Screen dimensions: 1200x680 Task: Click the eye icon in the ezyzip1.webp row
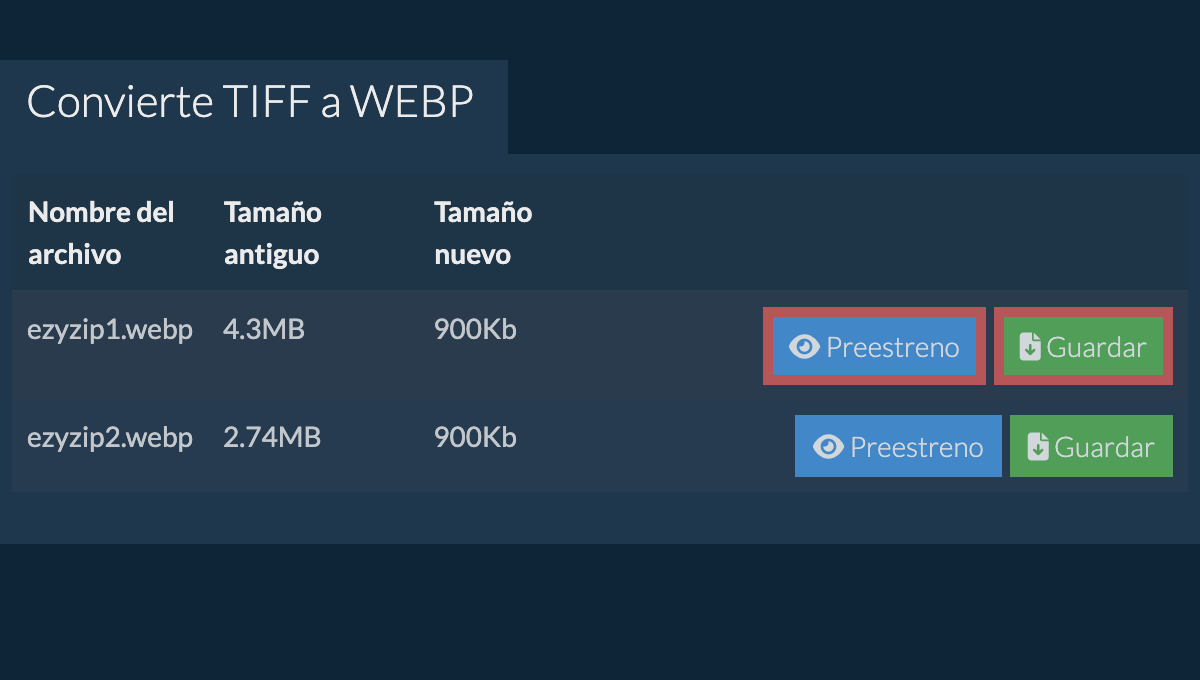(804, 347)
